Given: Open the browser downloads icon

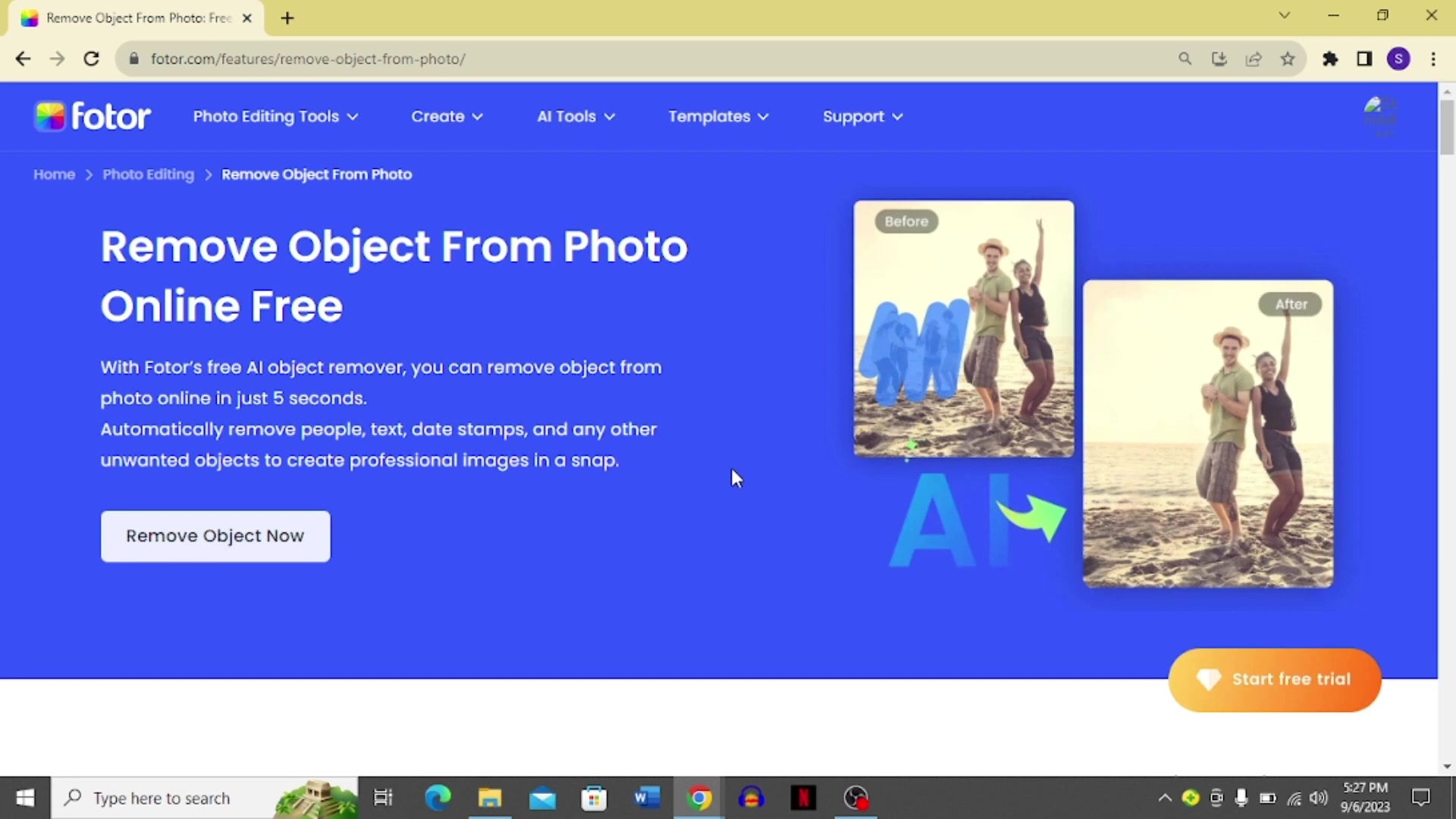Looking at the screenshot, I should (x=1219, y=58).
